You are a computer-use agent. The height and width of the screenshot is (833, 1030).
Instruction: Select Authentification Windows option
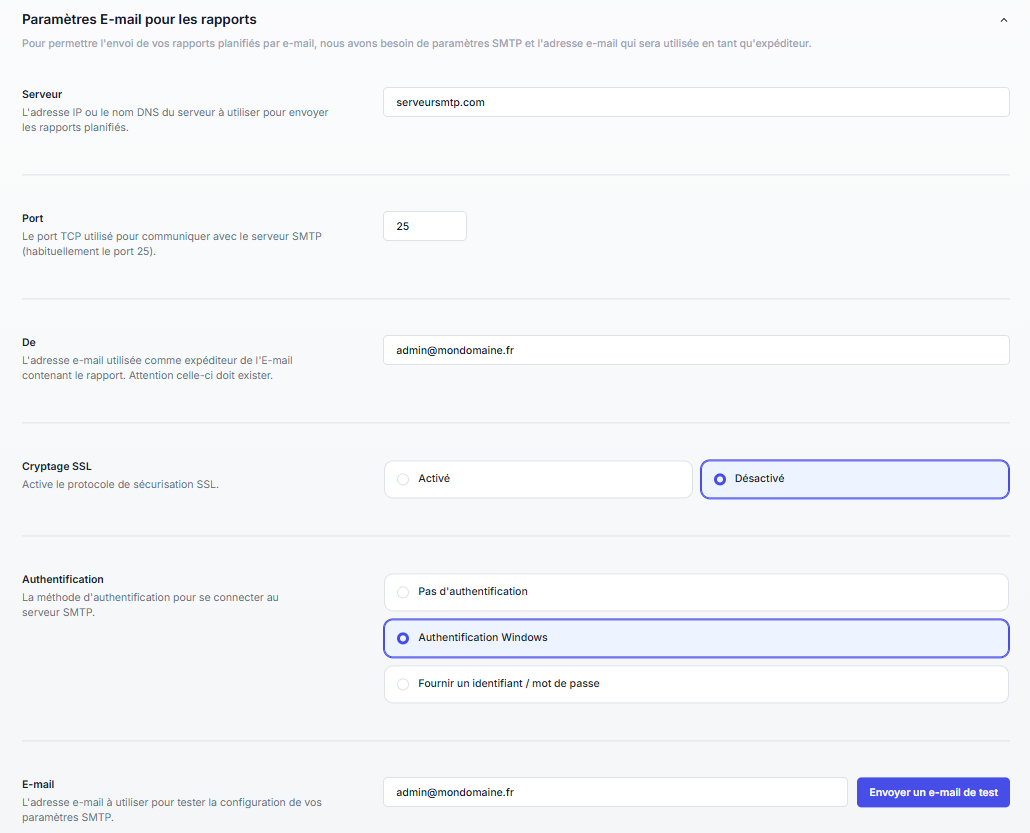[695, 638]
